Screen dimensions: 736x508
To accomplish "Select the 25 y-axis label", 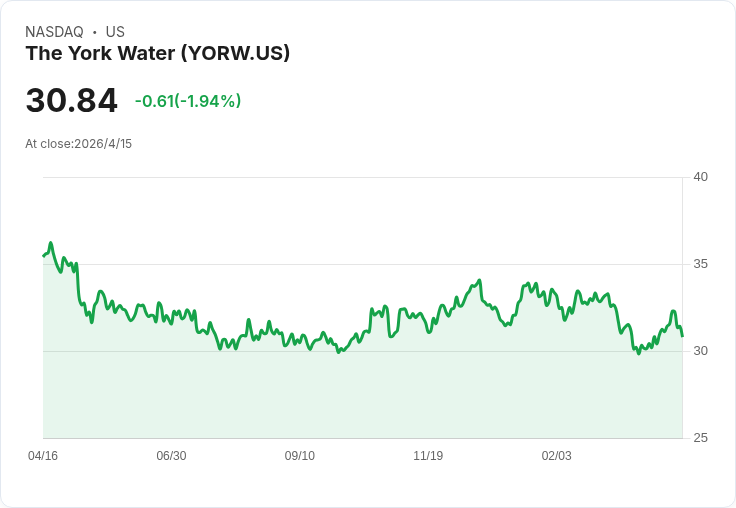I will click(x=700, y=438).
